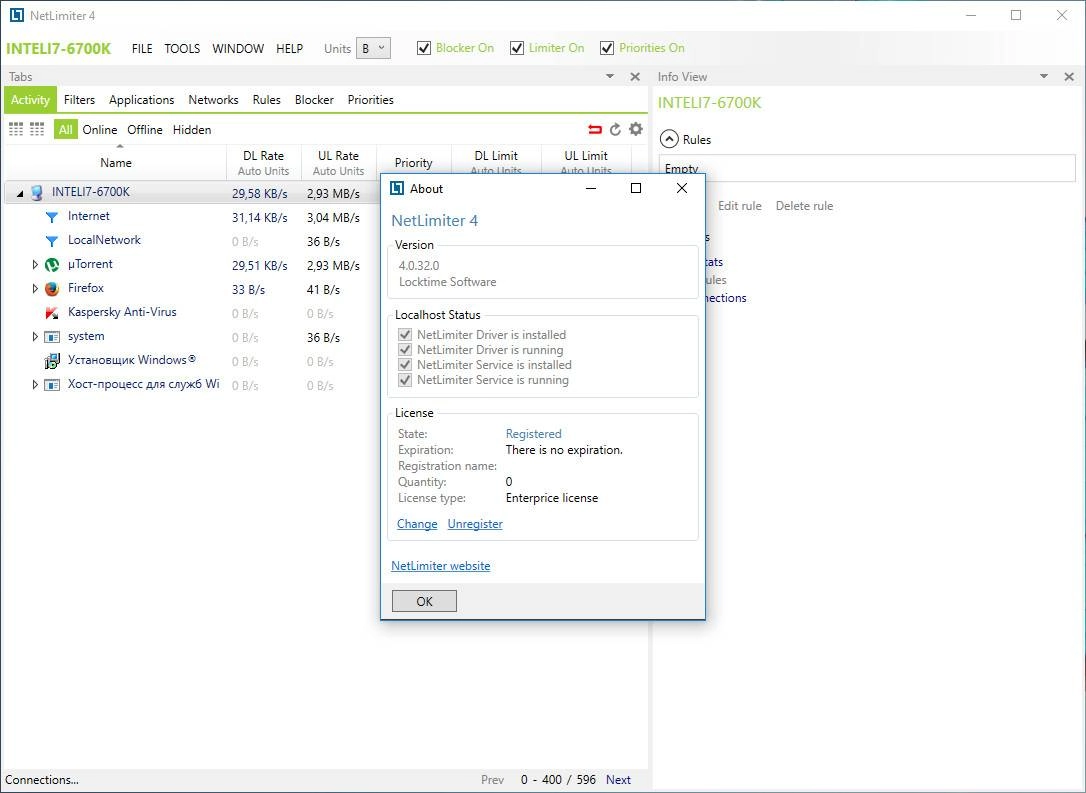This screenshot has width=1086, height=793.
Task: Toggle the Blocker On checkbox
Action: pos(424,48)
